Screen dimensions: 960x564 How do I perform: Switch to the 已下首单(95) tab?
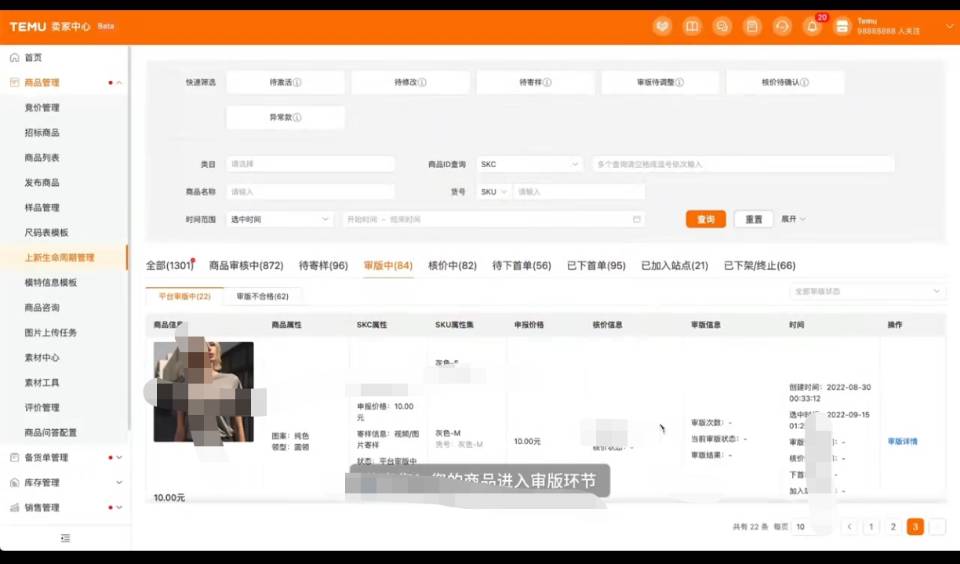(x=596, y=266)
